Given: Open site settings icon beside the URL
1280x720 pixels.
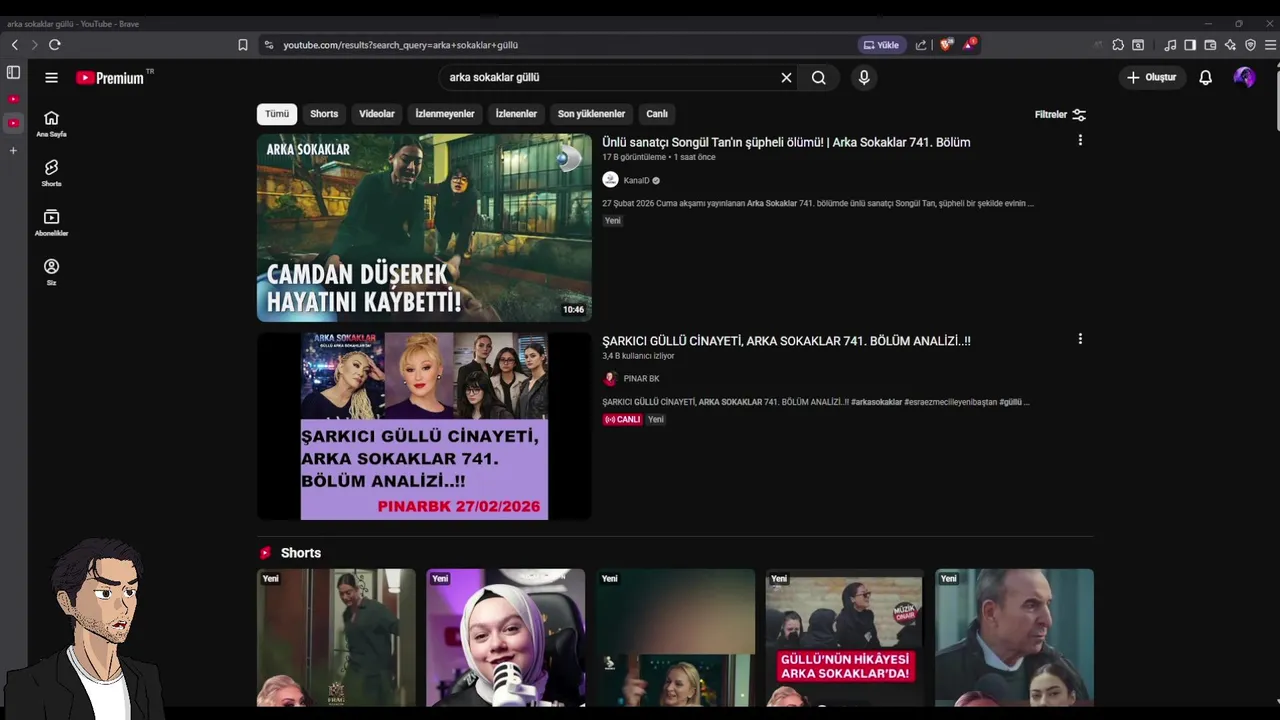Looking at the screenshot, I should coord(268,45).
